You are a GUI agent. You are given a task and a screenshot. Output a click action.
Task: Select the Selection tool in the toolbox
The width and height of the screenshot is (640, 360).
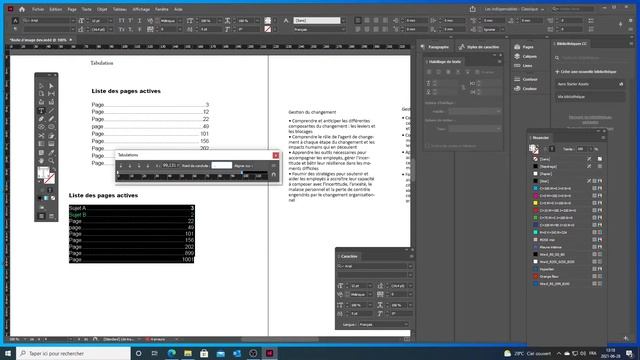tap(41, 86)
